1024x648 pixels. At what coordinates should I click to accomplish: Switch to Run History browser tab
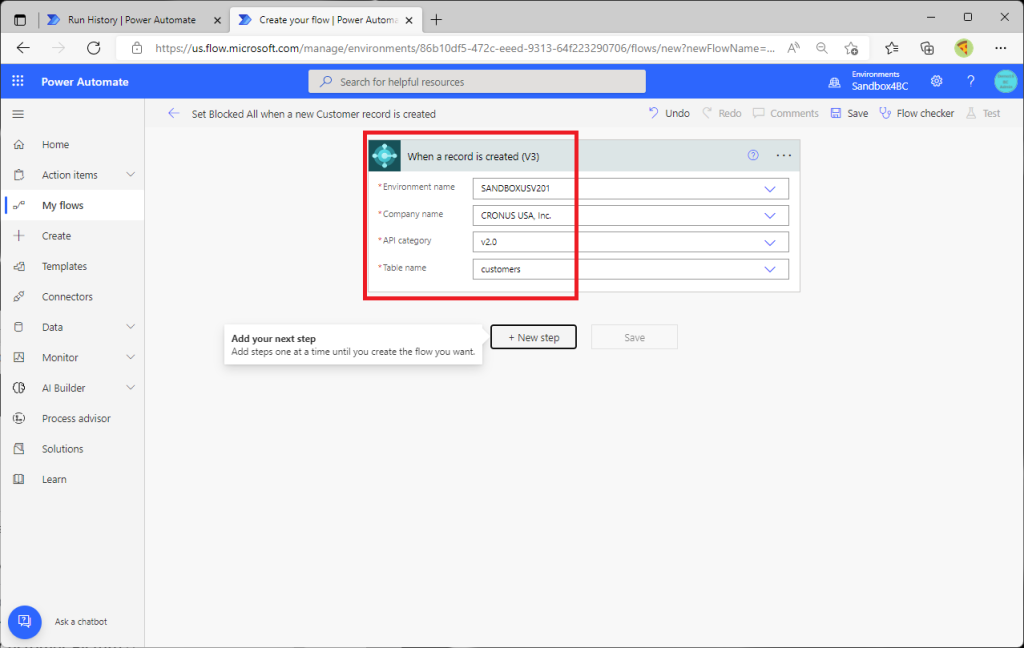(131, 20)
